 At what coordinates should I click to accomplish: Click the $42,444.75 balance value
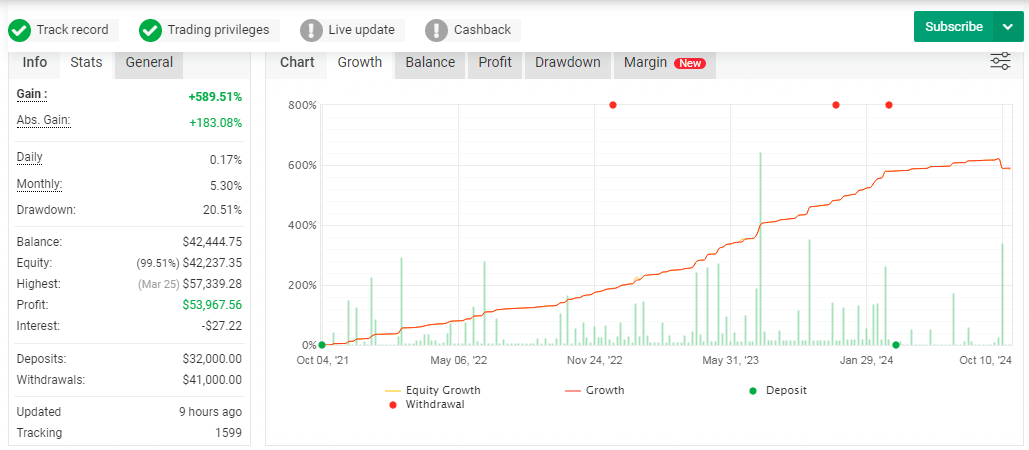click(212, 242)
